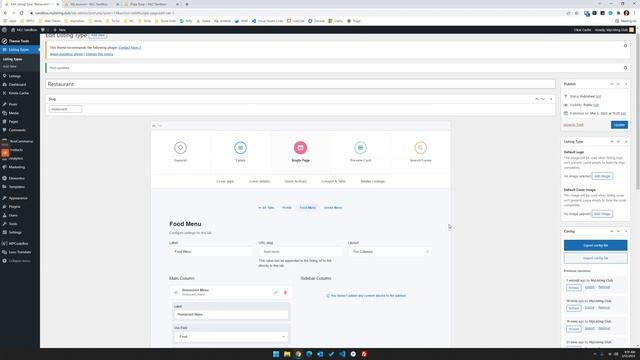
Task: Delete the Restaurant Menu block with trash icon
Action: [285, 292]
